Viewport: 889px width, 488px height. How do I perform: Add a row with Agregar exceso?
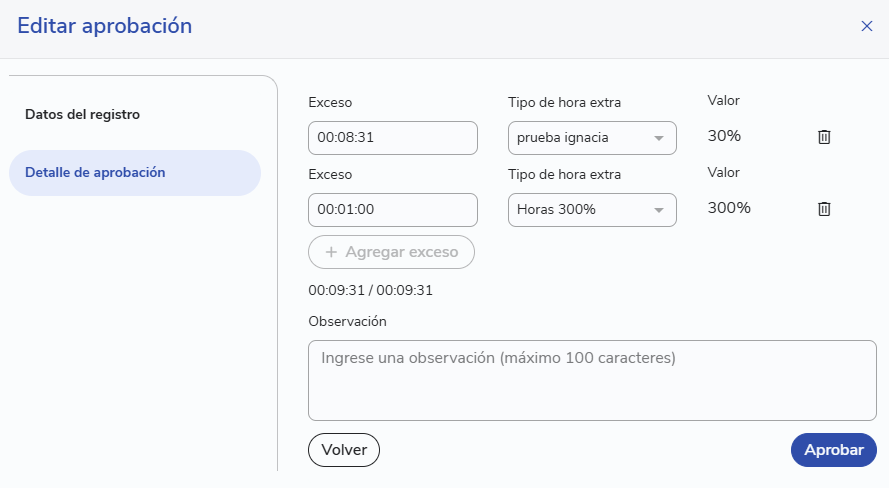(391, 252)
